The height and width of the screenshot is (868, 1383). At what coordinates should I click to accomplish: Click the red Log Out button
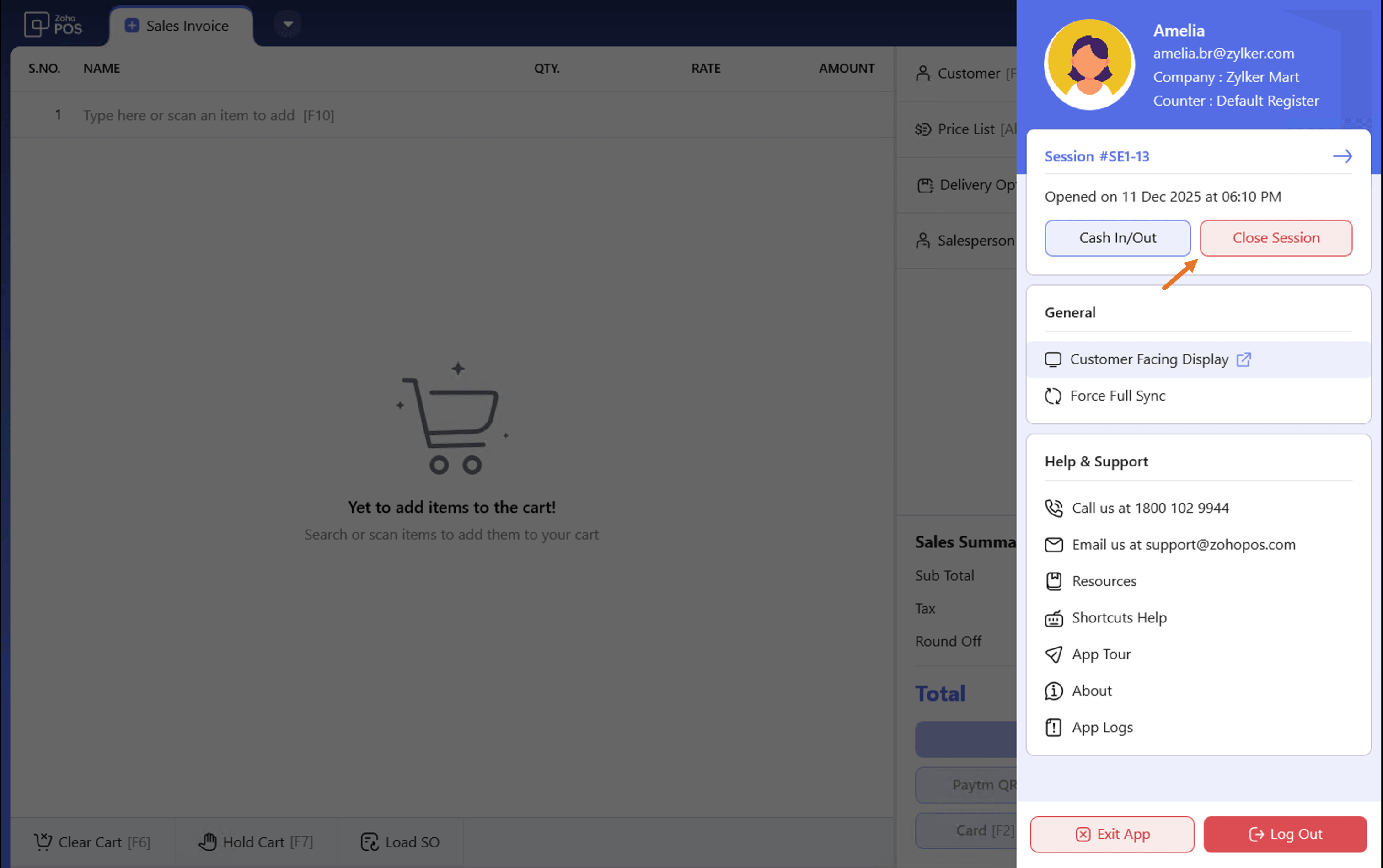coord(1285,834)
